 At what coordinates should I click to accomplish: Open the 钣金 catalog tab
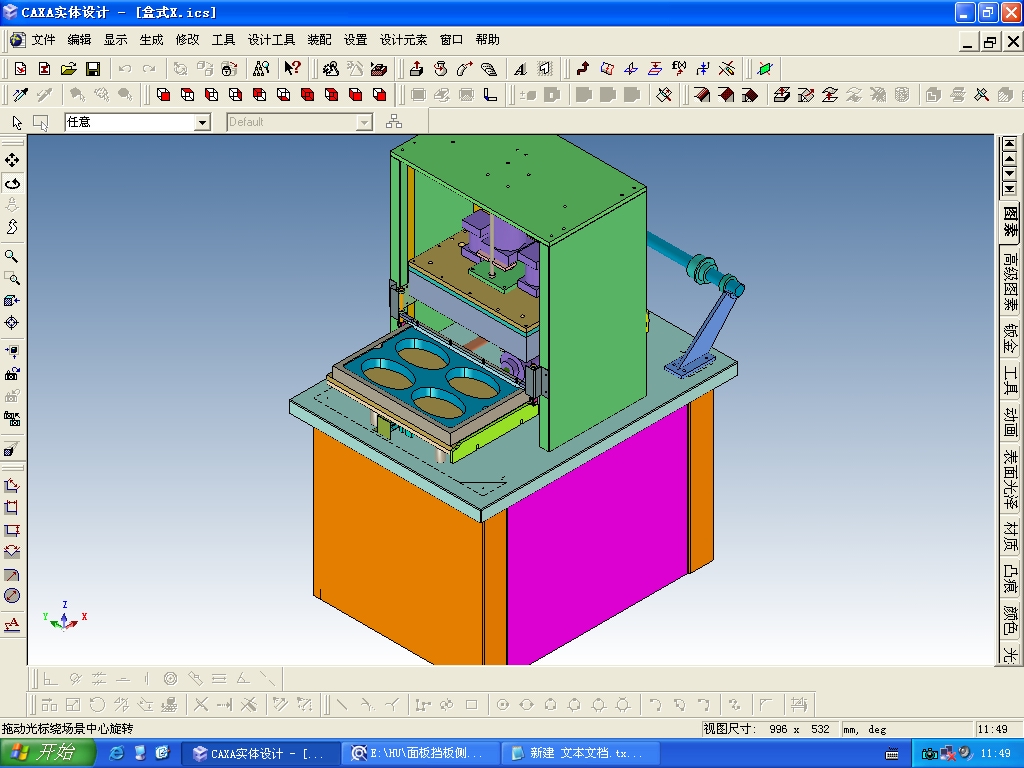coord(1010,338)
